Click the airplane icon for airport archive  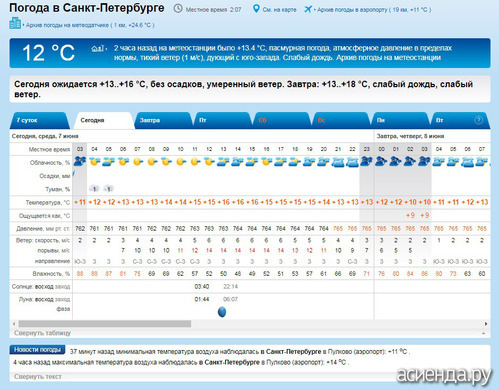[x=308, y=9]
